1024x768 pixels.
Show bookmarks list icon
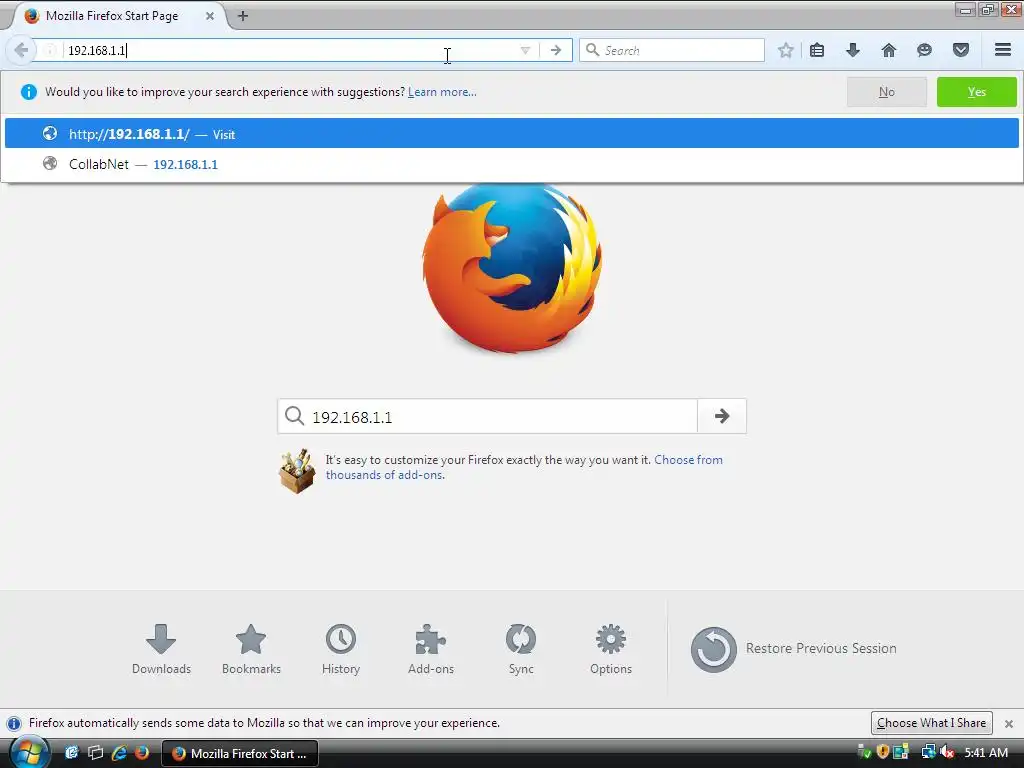pos(816,50)
